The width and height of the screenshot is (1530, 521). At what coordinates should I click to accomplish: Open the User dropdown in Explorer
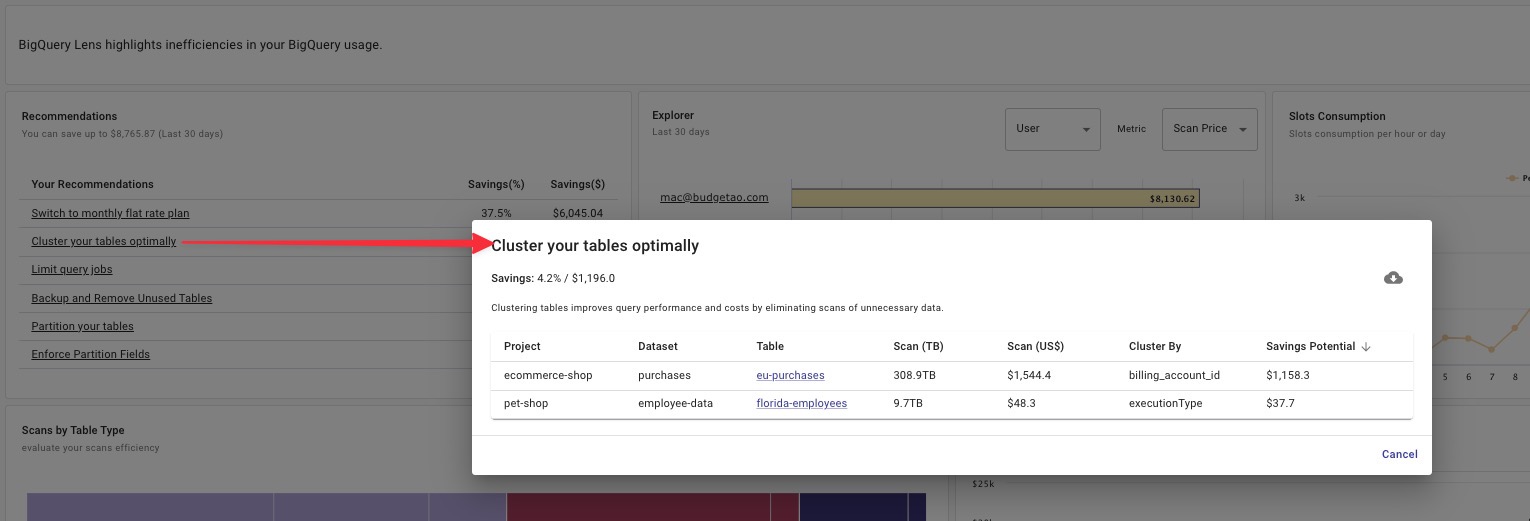point(1052,129)
